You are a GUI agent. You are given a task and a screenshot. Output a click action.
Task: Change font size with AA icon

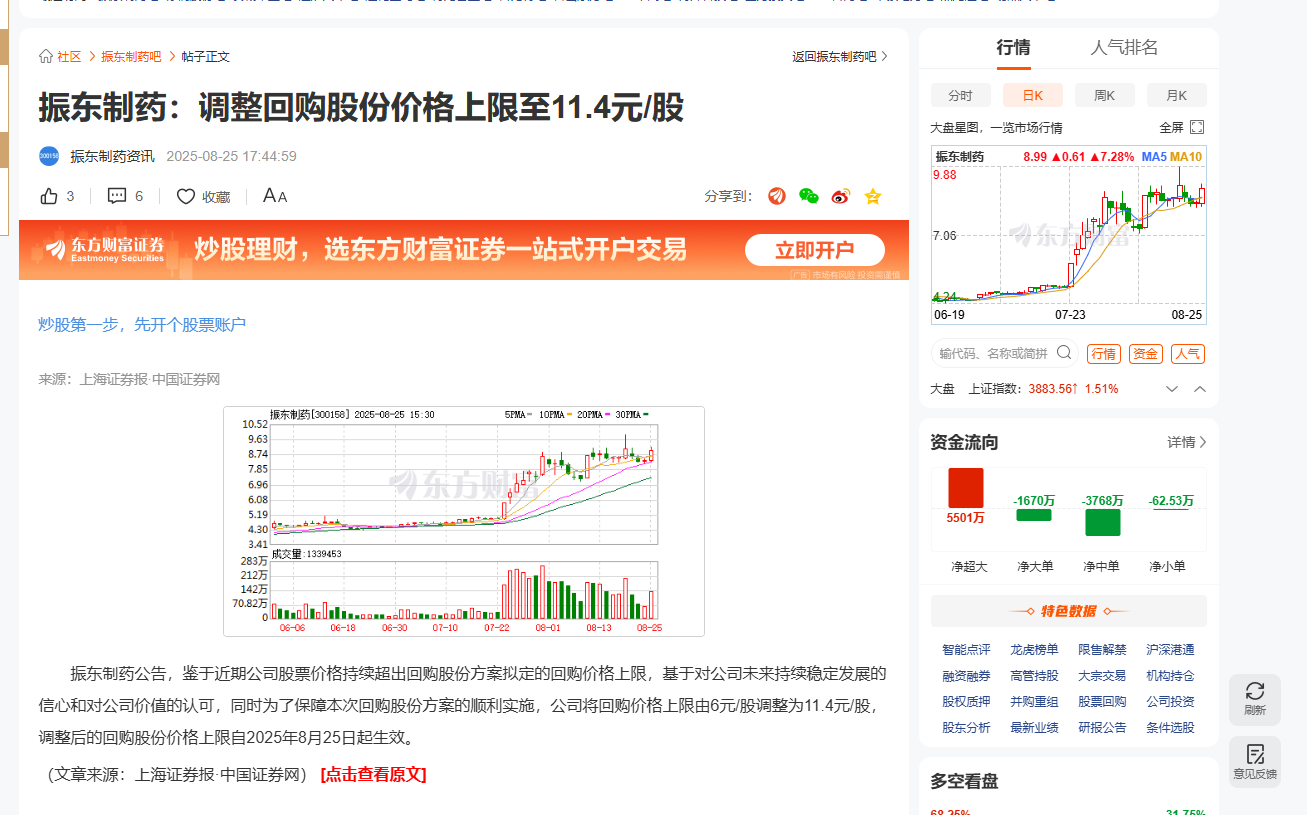[275, 196]
